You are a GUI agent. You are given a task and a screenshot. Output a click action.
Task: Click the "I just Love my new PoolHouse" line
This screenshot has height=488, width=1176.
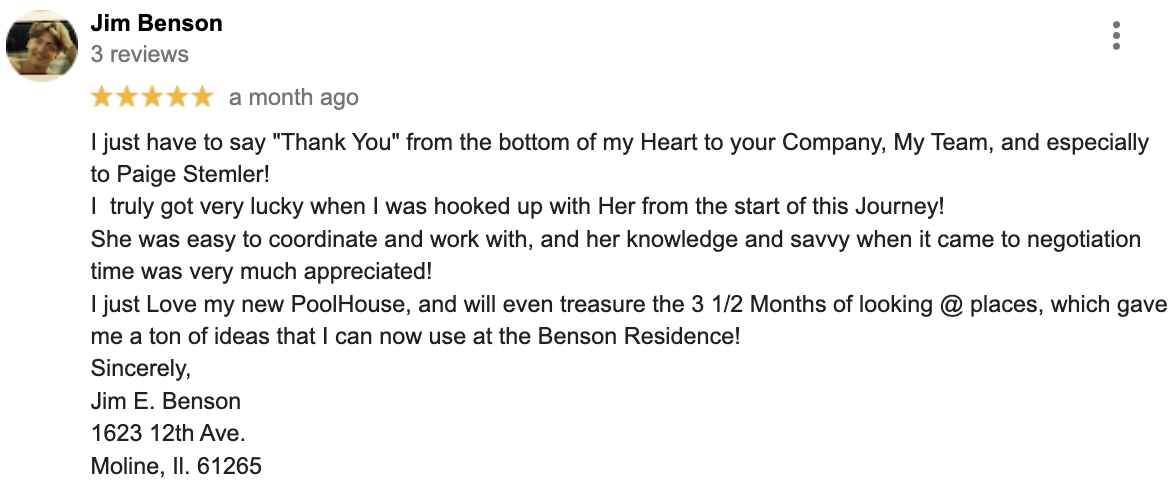click(x=628, y=304)
